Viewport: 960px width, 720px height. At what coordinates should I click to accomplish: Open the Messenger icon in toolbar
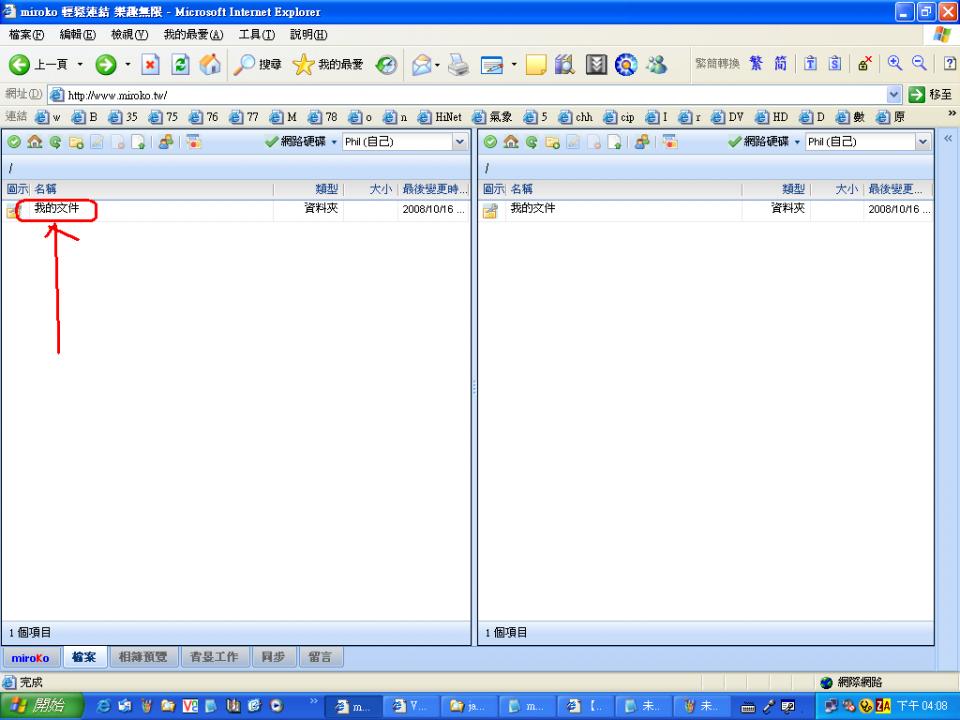[656, 64]
